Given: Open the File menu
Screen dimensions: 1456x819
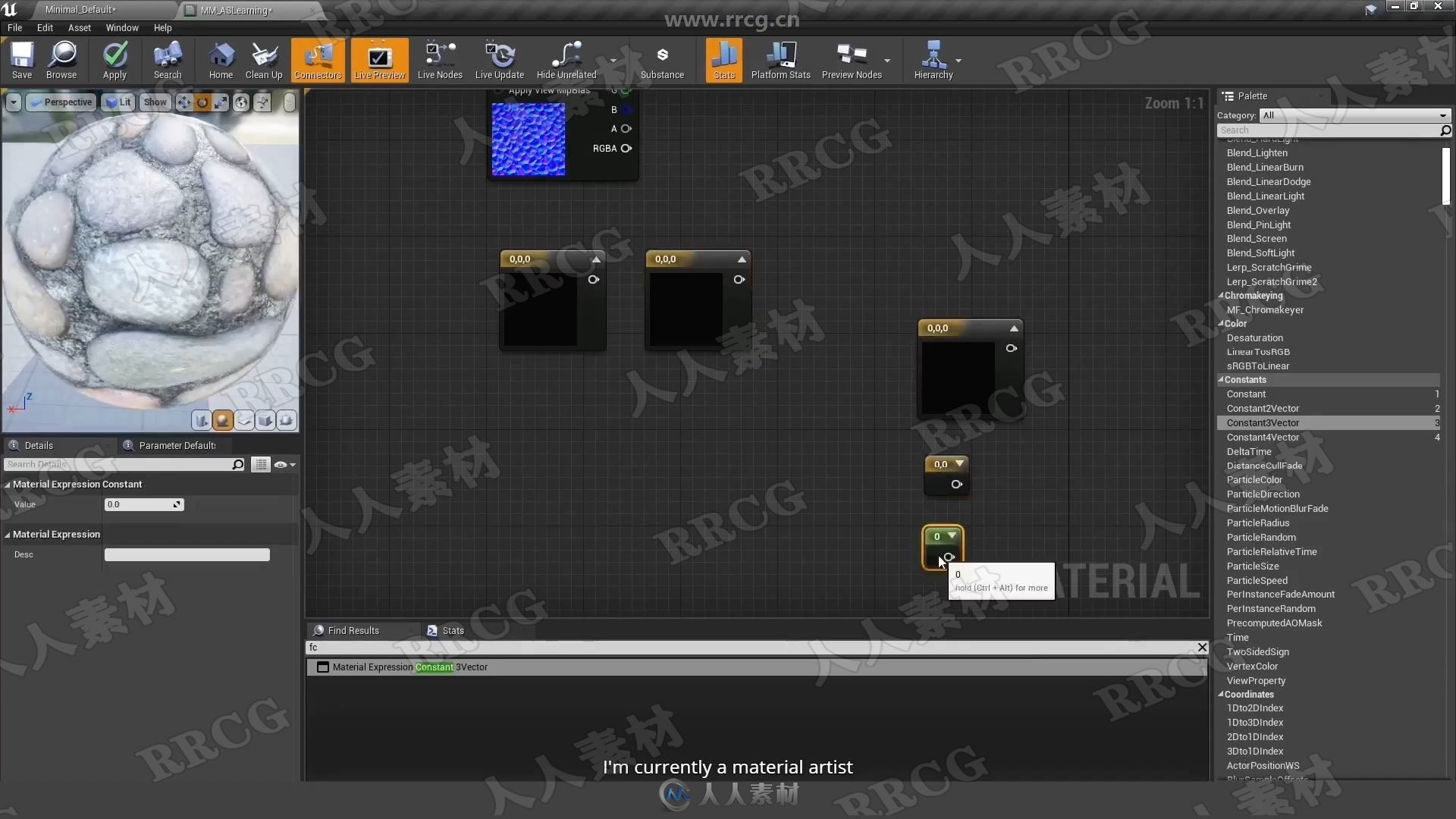Looking at the screenshot, I should click(15, 27).
